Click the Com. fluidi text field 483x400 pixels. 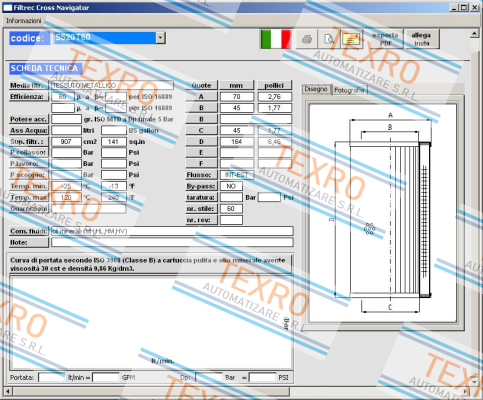click(x=172, y=231)
